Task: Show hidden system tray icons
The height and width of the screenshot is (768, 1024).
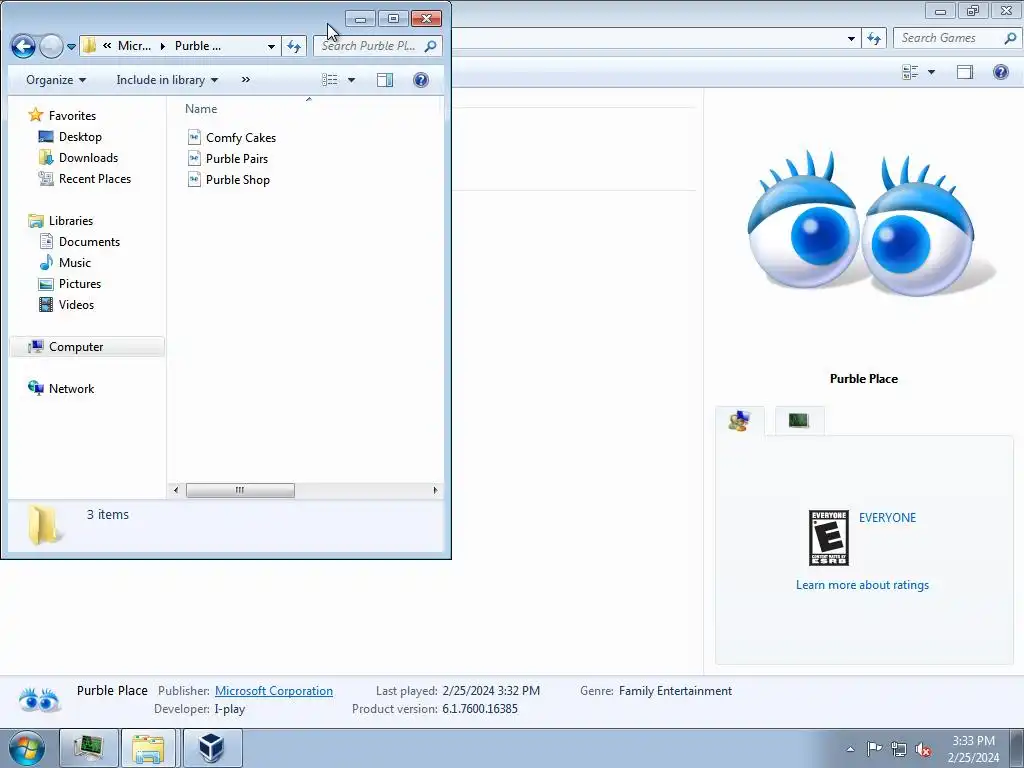Action: tap(850, 749)
